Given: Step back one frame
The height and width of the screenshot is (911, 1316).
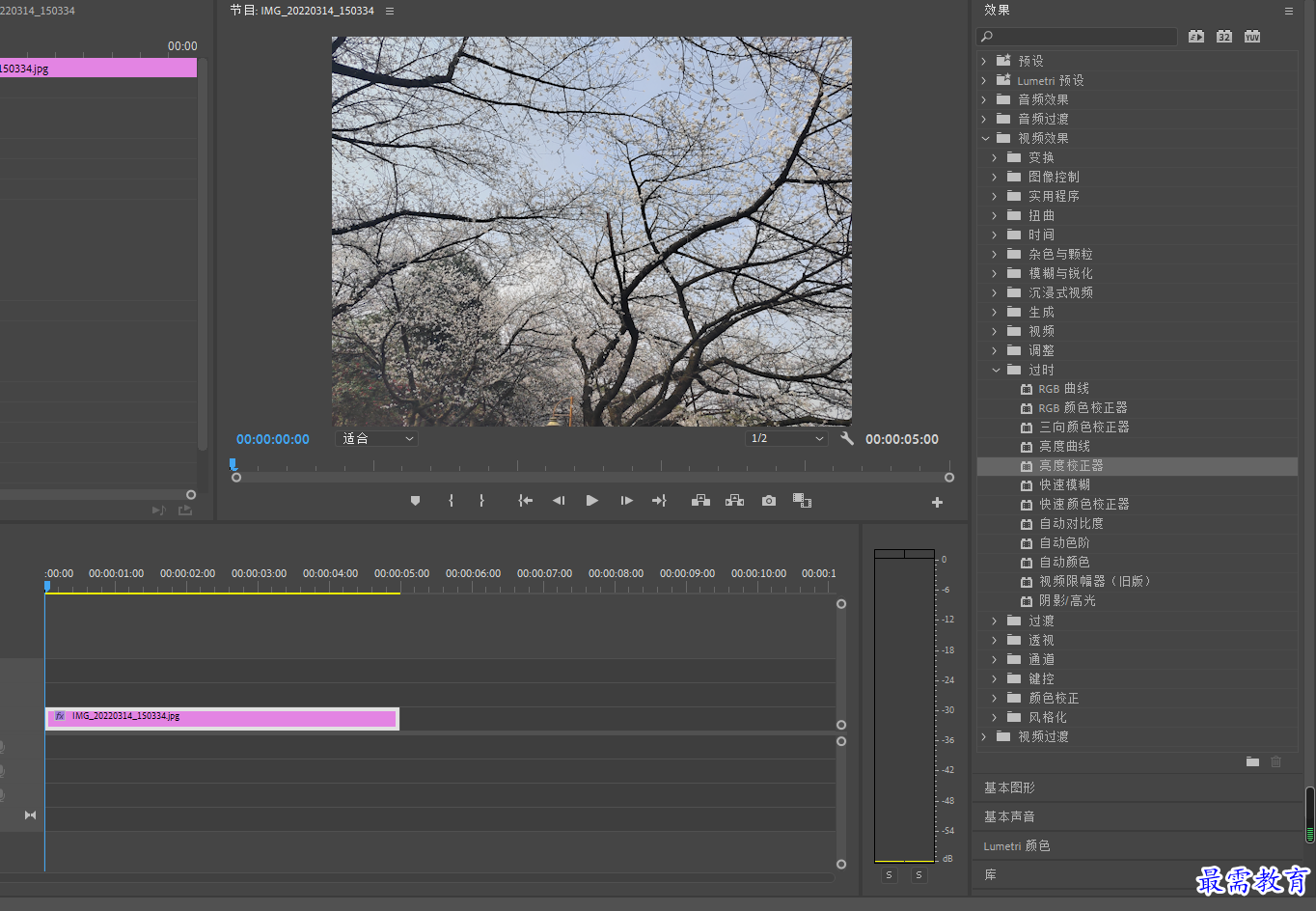Looking at the screenshot, I should coord(559,501).
